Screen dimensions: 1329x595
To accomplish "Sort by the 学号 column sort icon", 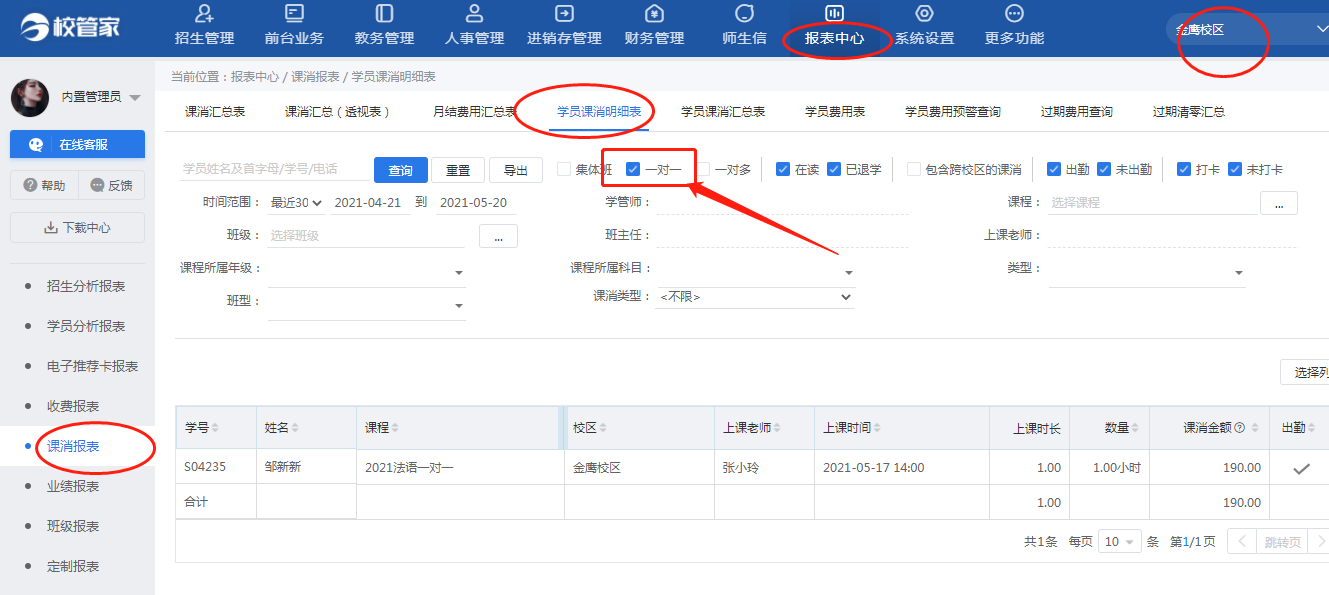I will click(x=215, y=428).
